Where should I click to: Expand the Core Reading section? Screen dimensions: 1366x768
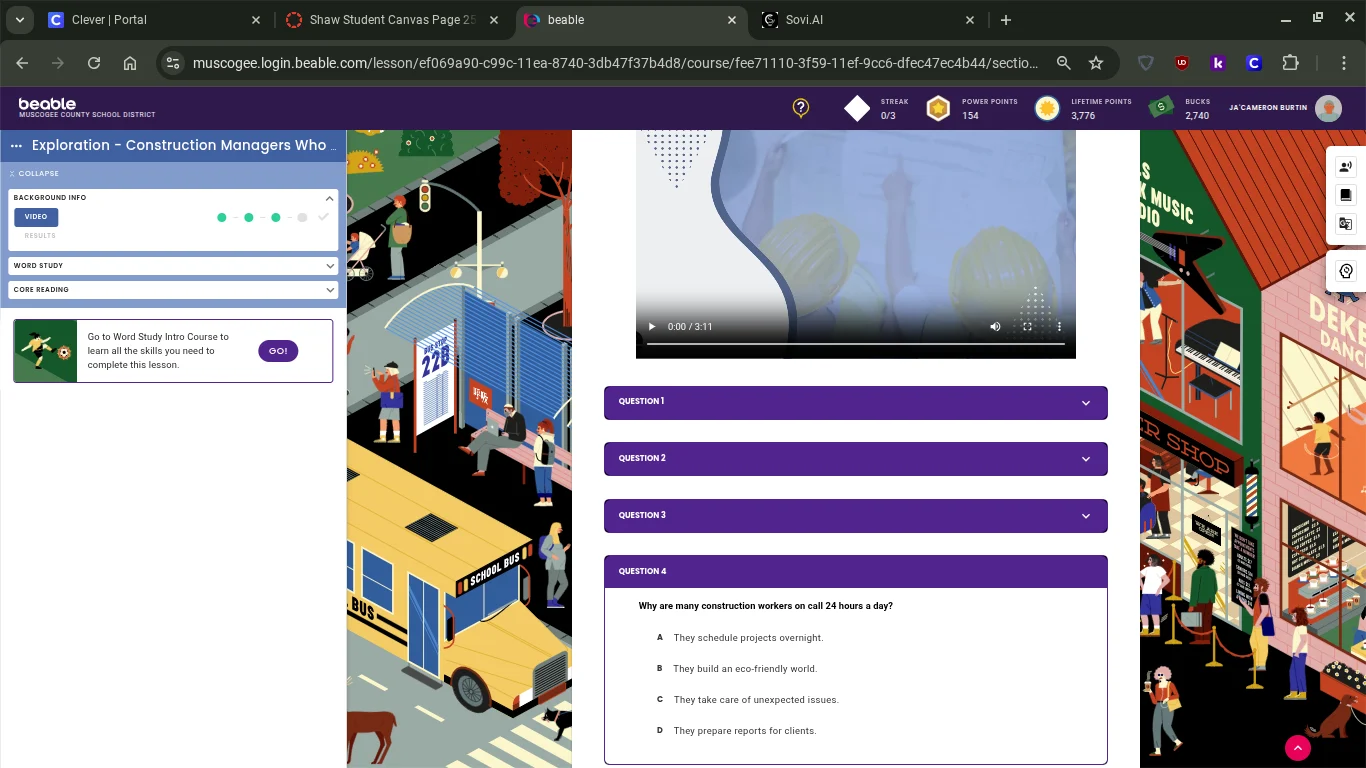pyautogui.click(x=174, y=290)
